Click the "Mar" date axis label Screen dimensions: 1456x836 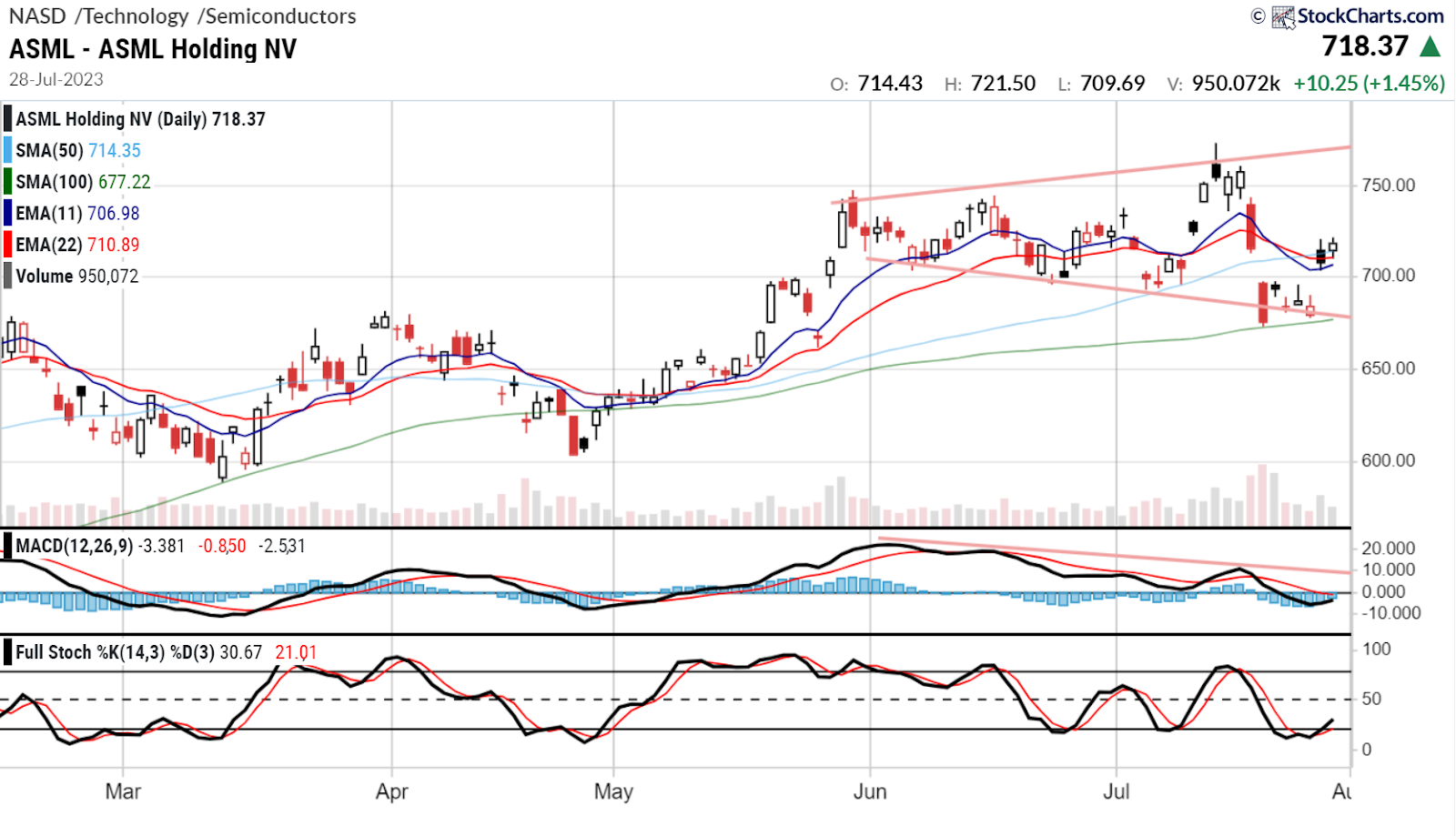(123, 791)
